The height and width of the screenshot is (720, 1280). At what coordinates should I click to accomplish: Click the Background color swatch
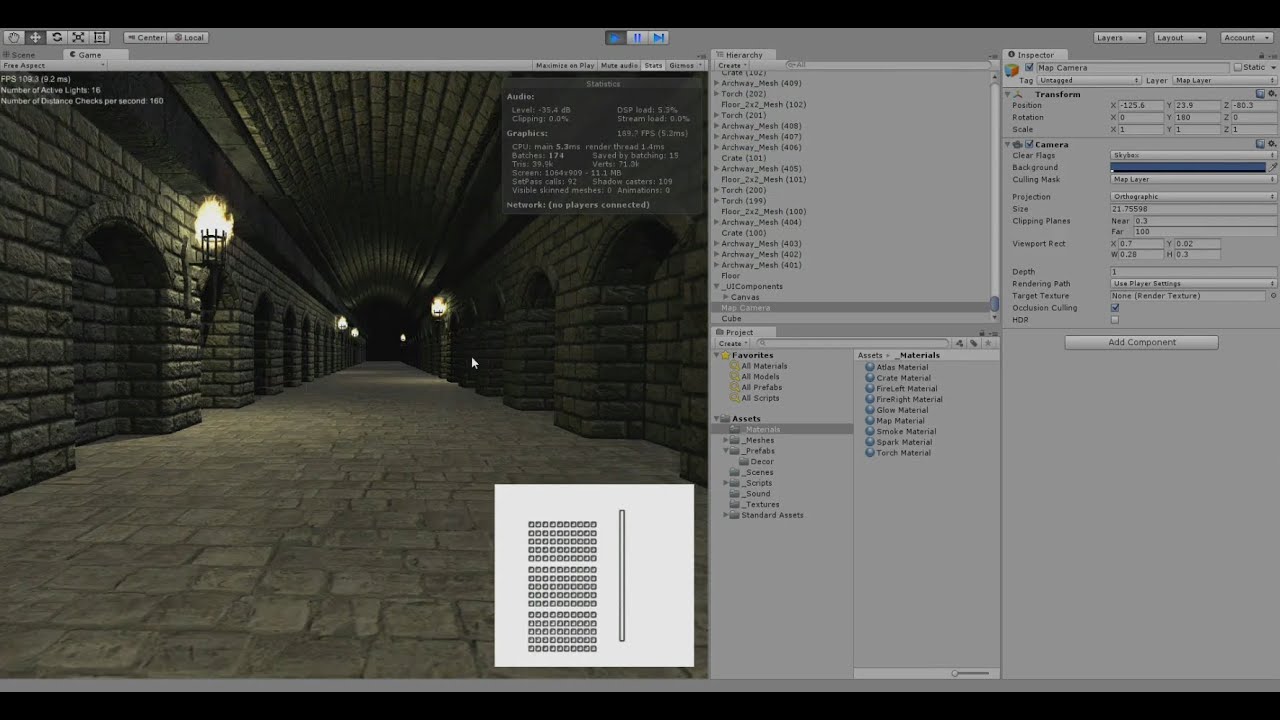(1188, 167)
